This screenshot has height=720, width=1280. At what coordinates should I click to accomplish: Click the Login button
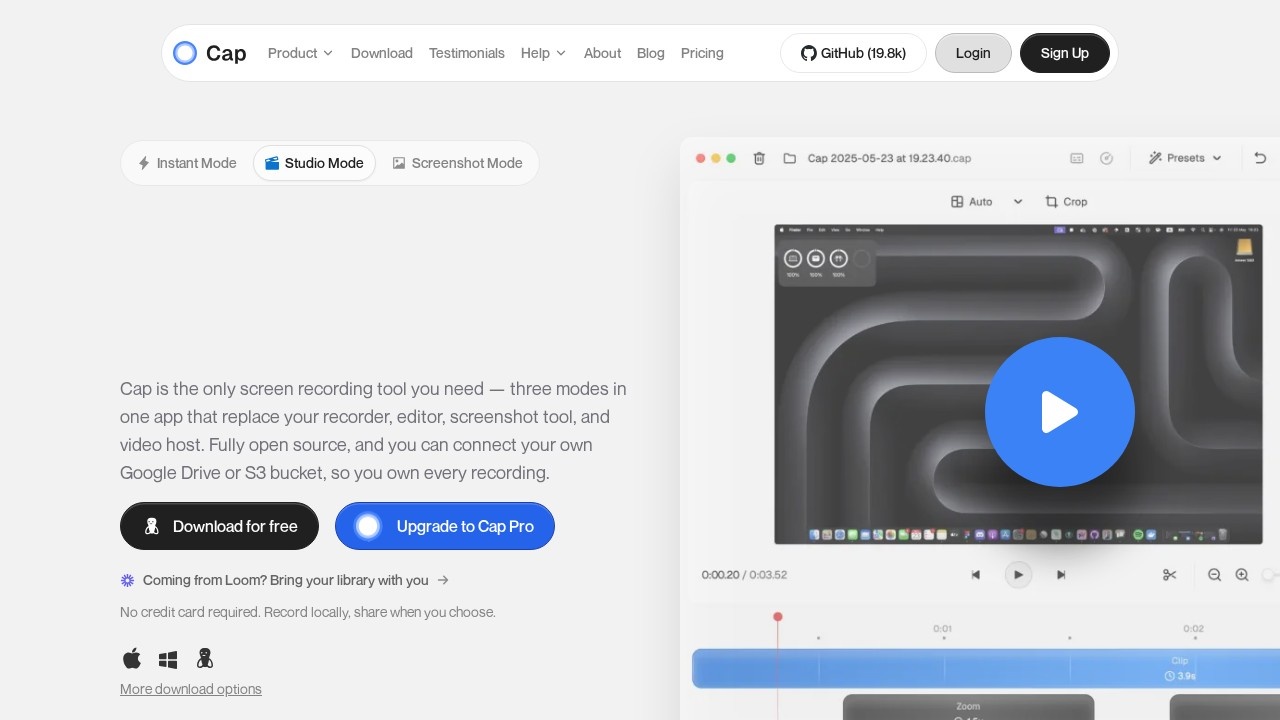(x=973, y=53)
